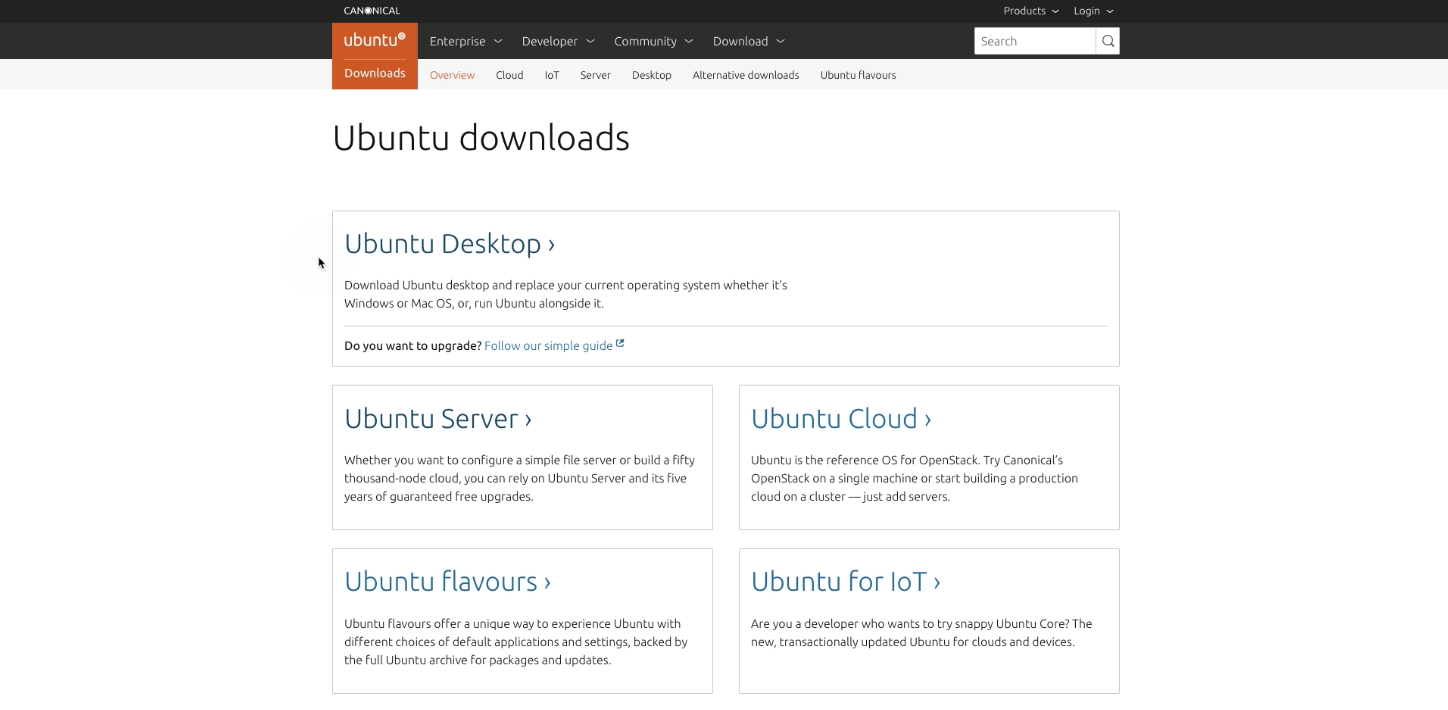Click the Ubuntu Server description paragraph
The image size is (1448, 710).
(x=520, y=478)
